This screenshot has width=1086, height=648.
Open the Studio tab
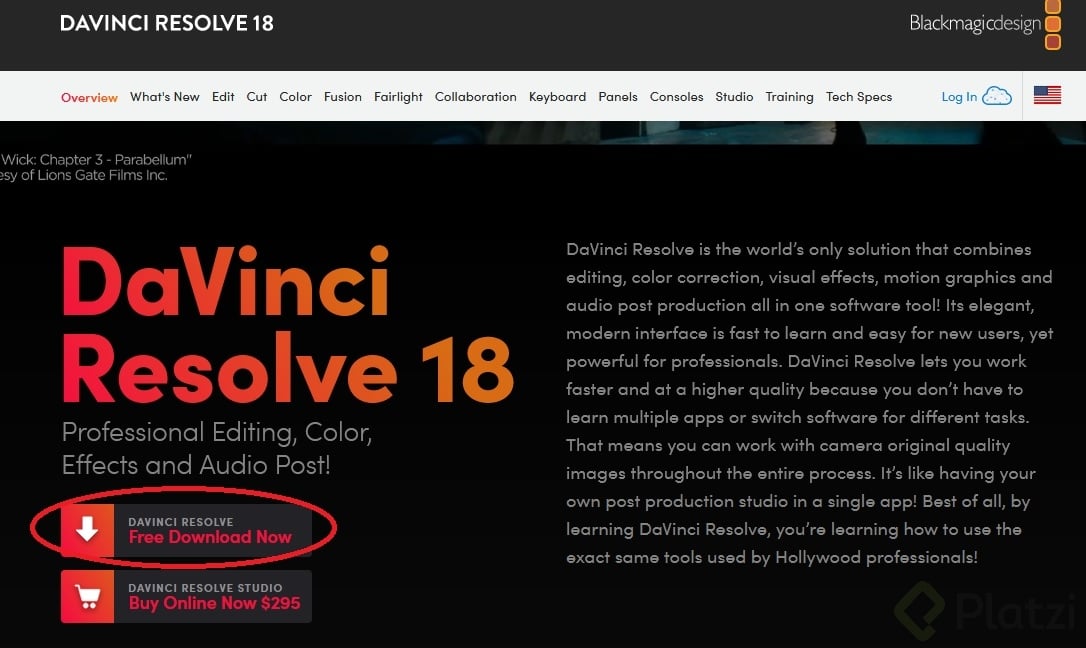734,97
